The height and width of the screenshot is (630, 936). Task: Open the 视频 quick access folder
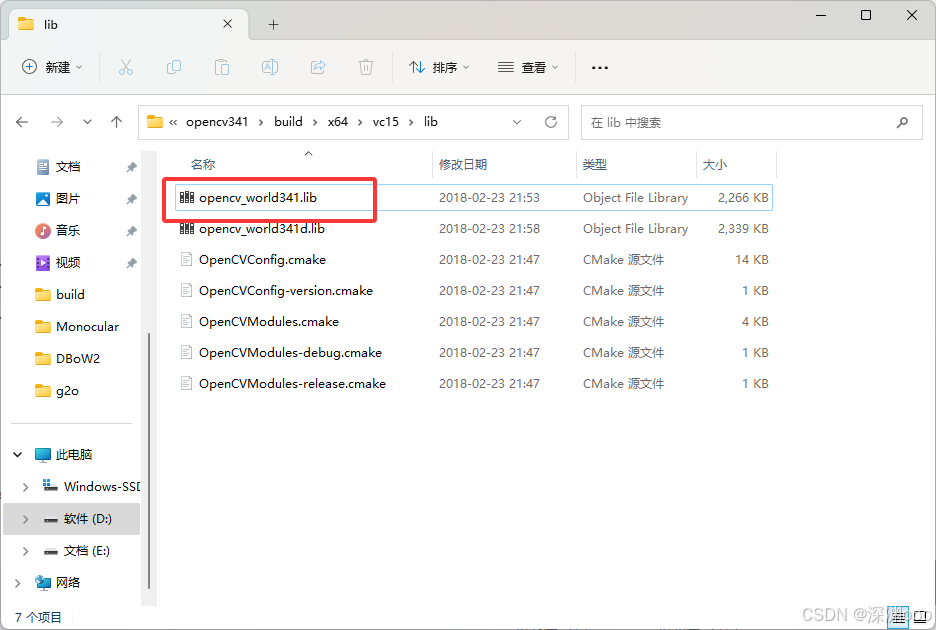[x=58, y=263]
